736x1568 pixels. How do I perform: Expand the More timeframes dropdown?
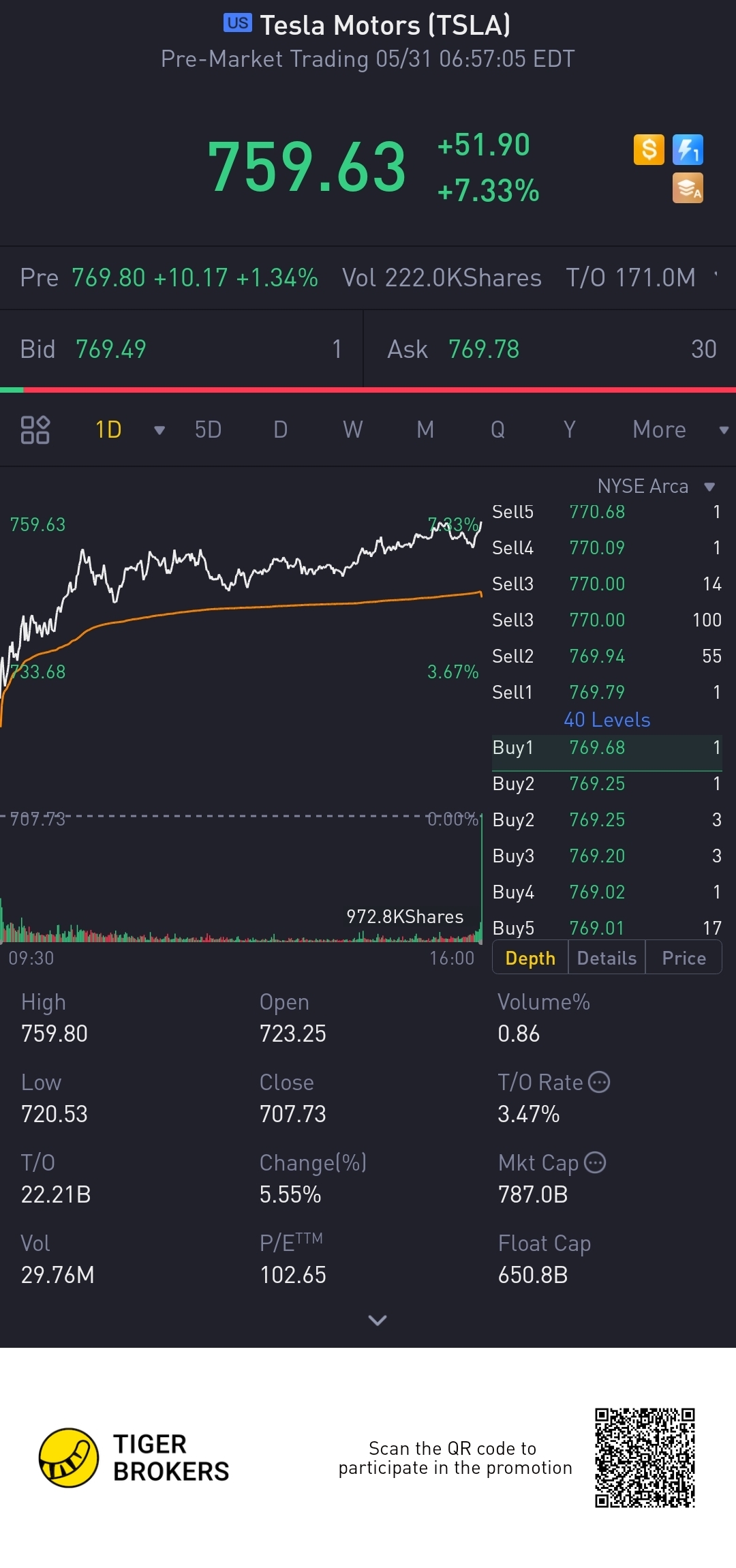coord(724,430)
